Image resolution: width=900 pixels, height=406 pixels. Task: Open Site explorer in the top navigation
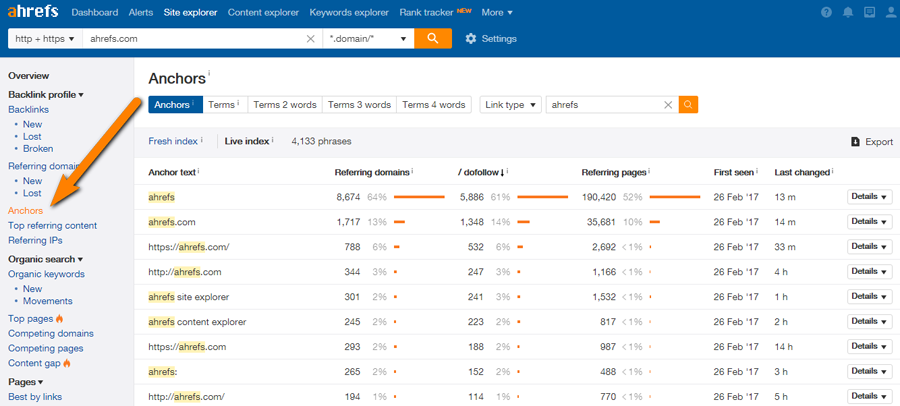pos(191,12)
